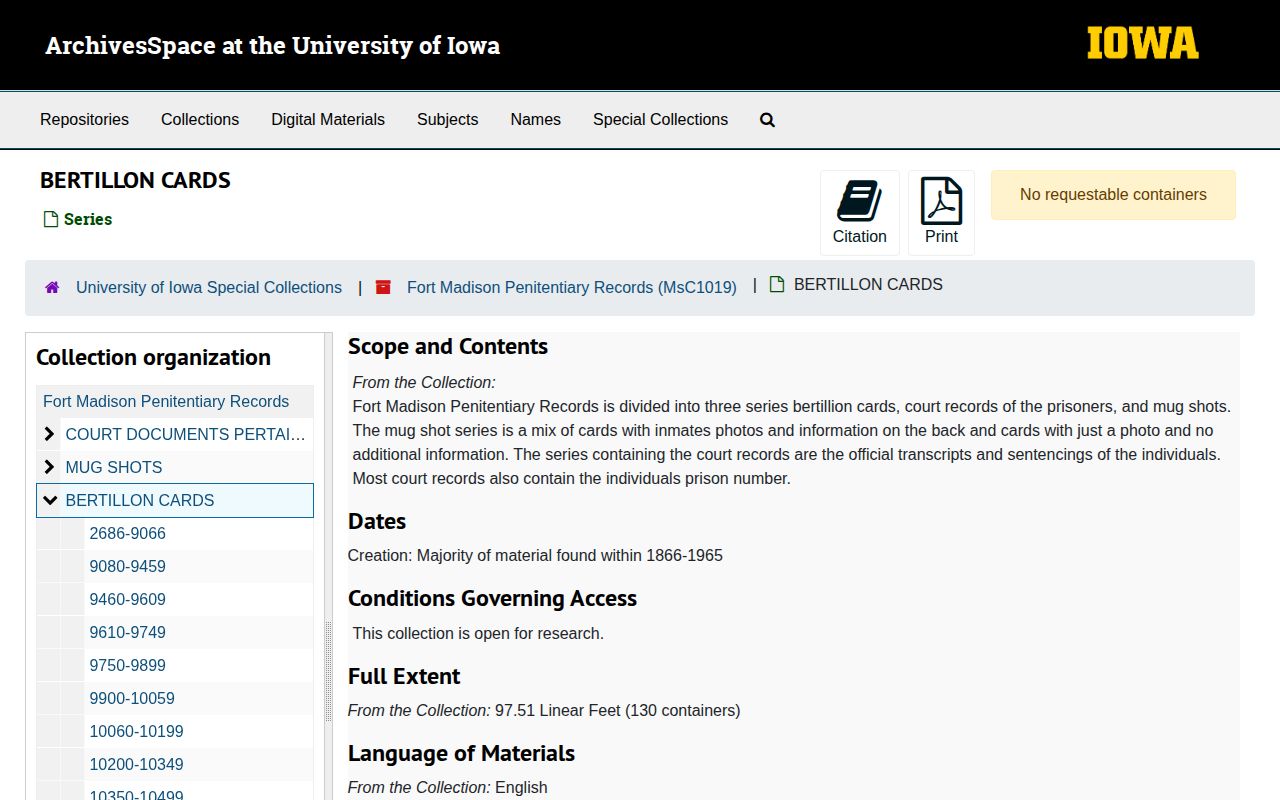Open the search magnifier icon

(x=767, y=120)
